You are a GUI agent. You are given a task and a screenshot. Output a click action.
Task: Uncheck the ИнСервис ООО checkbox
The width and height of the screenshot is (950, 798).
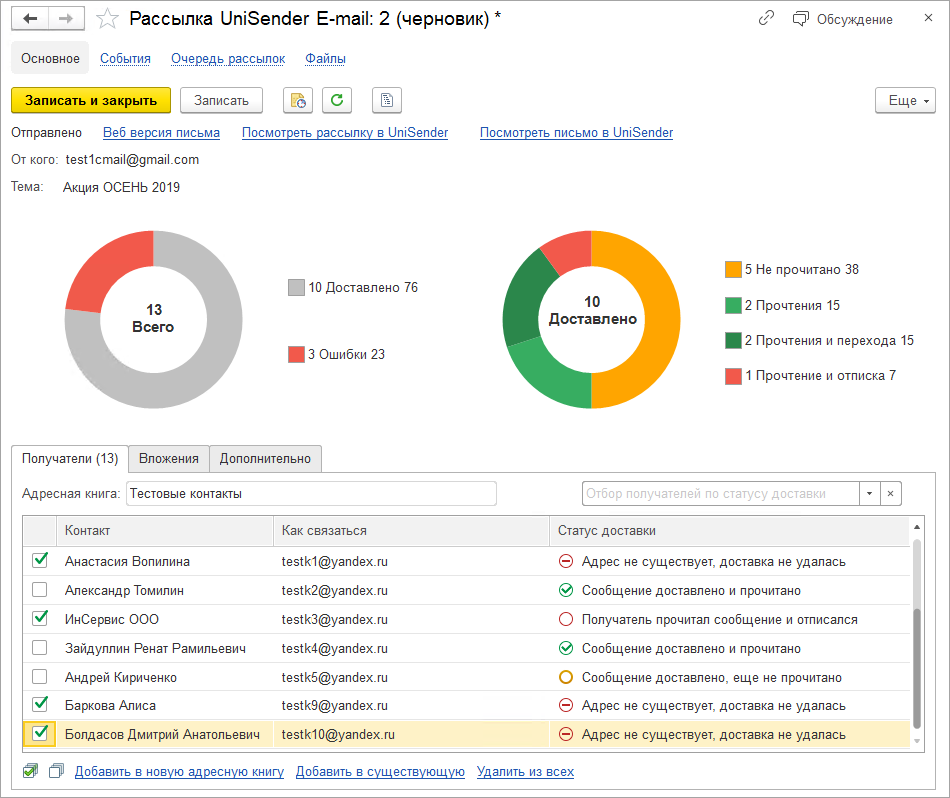tap(40, 619)
